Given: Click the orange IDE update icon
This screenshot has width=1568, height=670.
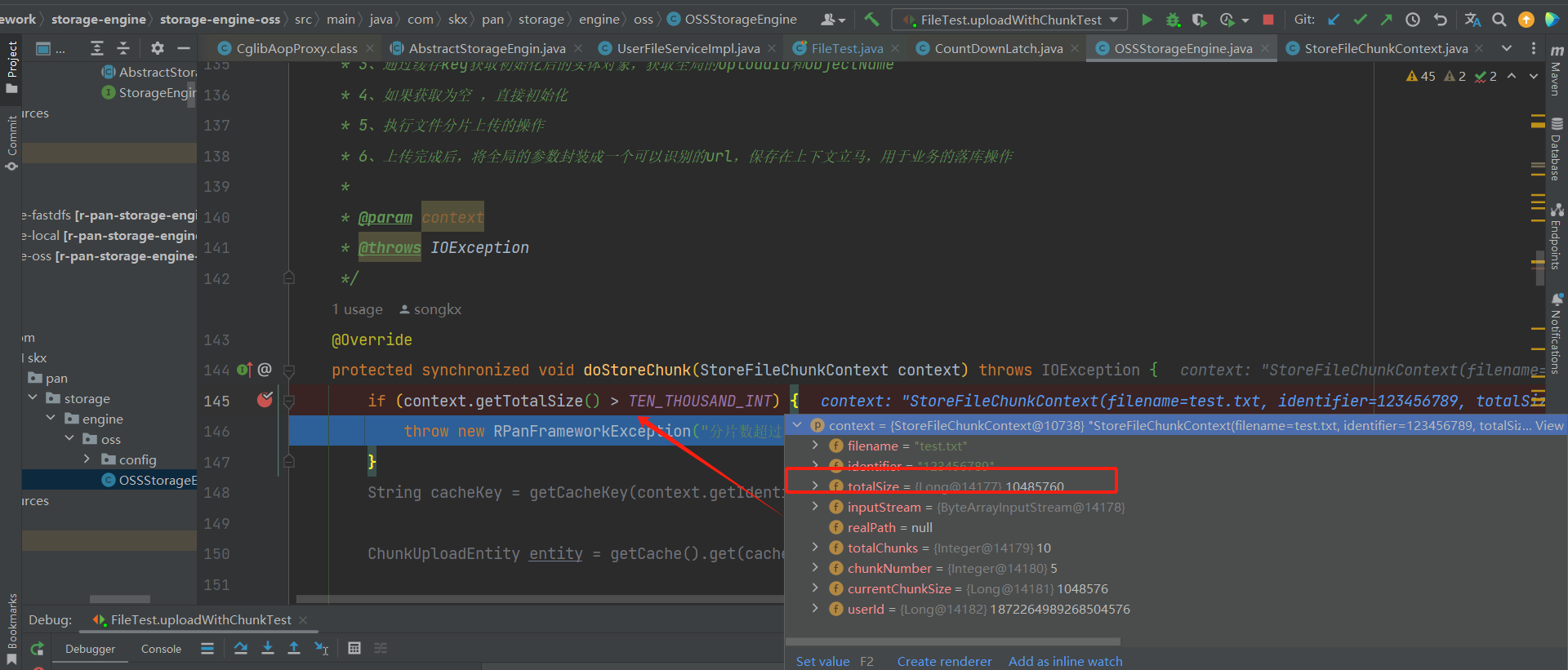Looking at the screenshot, I should tap(1526, 20).
